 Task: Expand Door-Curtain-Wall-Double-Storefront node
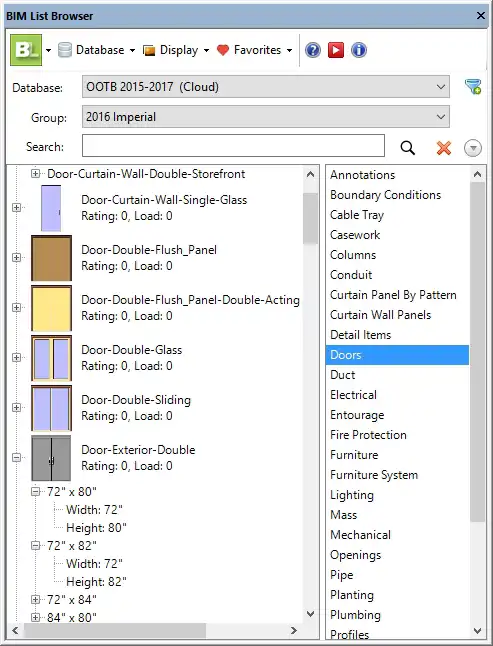click(x=35, y=173)
